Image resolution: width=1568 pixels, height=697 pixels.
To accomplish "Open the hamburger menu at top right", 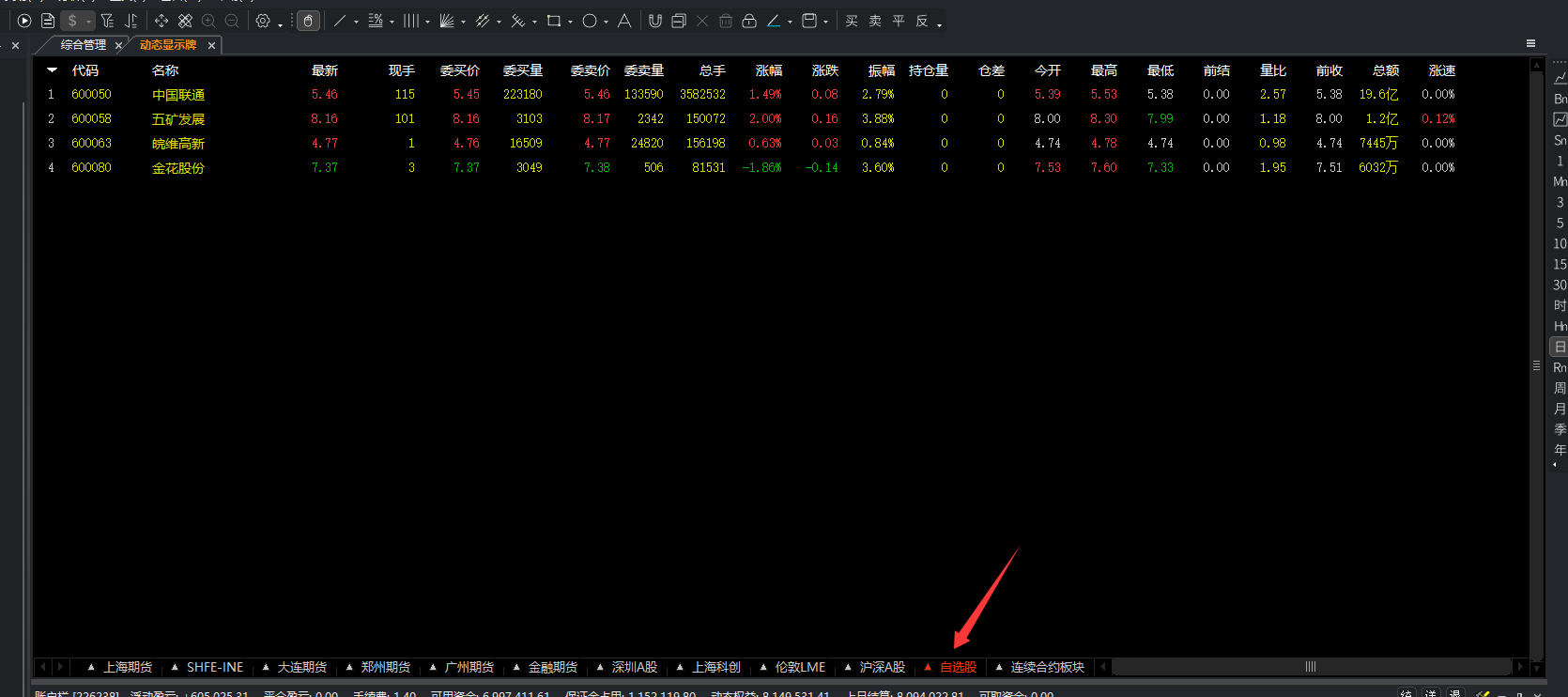I will [1530, 43].
